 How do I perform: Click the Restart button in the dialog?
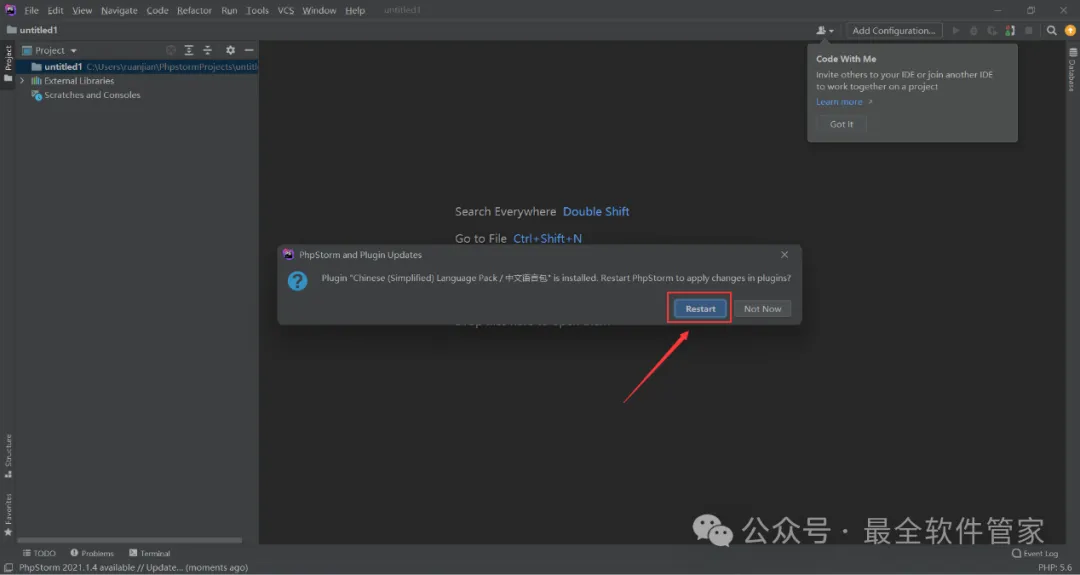point(700,309)
